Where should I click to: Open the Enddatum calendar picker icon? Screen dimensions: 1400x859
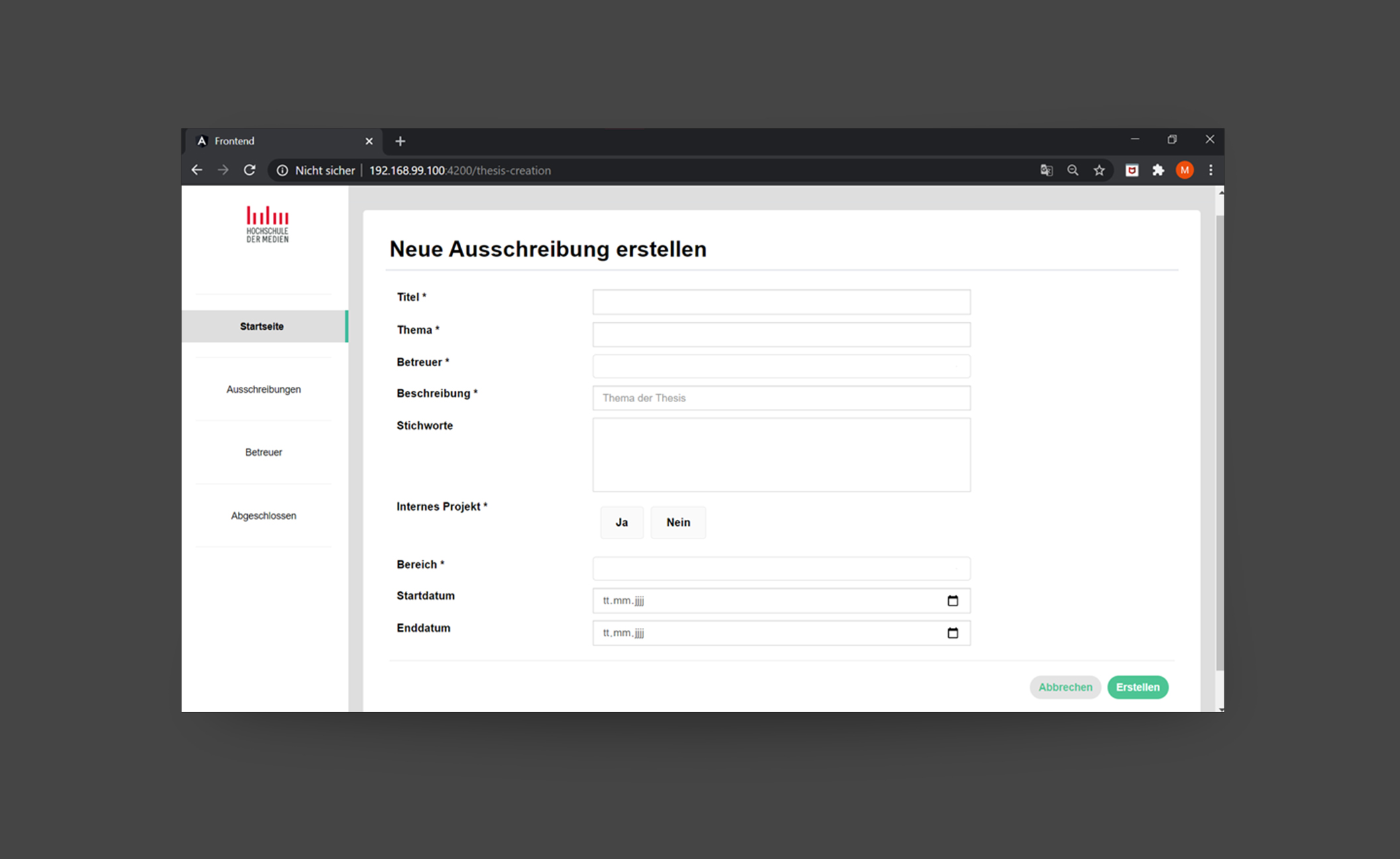tap(953, 633)
